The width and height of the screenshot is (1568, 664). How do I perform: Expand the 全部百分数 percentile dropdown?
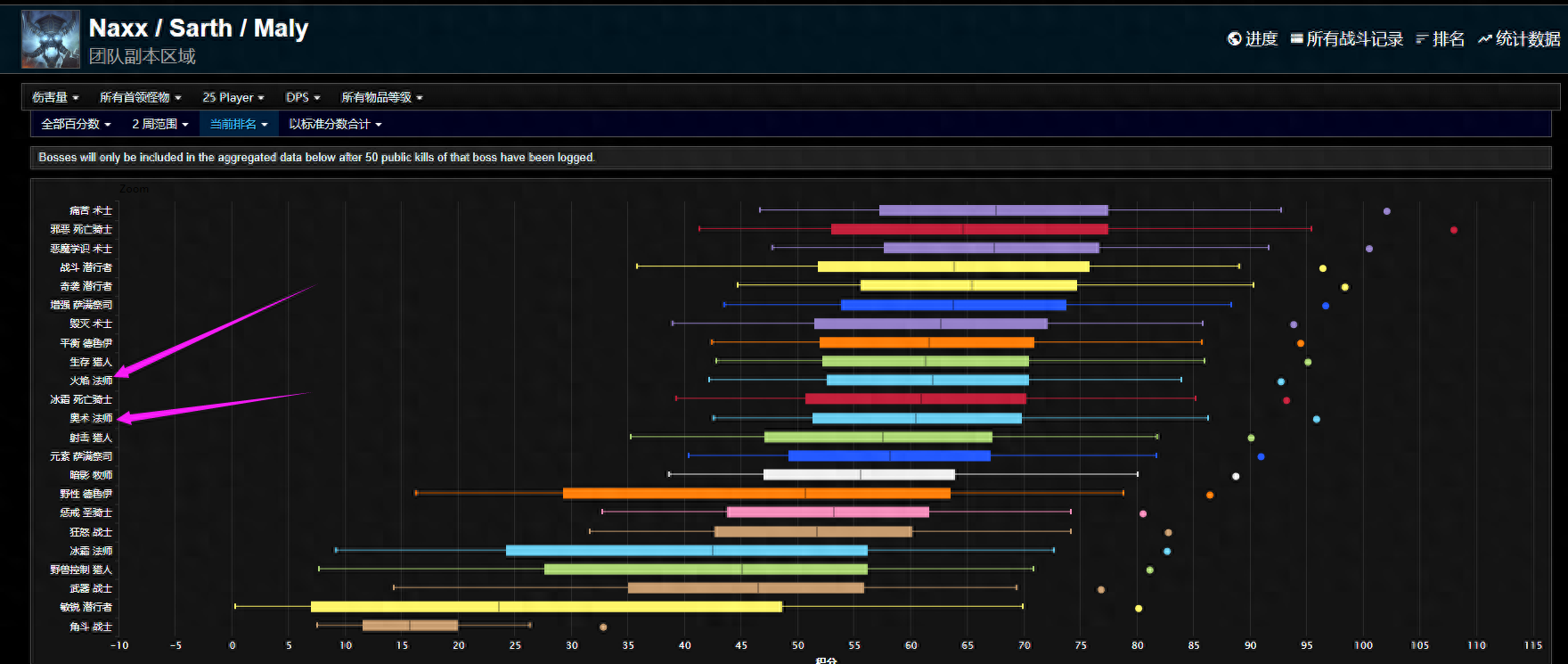tap(76, 124)
